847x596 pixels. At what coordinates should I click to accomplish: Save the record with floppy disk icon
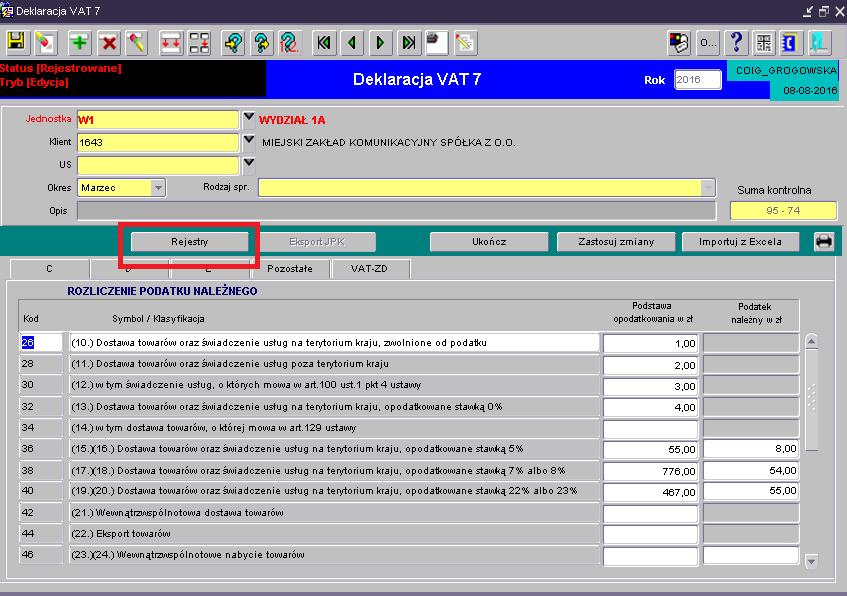[x=16, y=42]
